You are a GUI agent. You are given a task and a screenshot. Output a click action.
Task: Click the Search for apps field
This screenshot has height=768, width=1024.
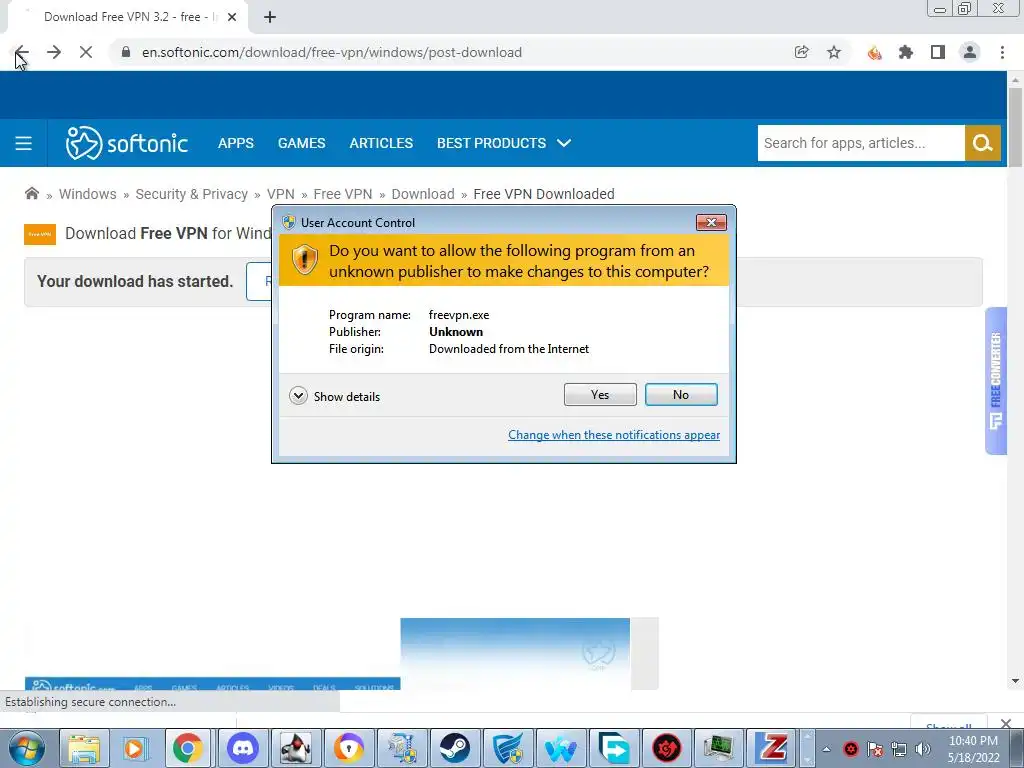click(x=861, y=143)
